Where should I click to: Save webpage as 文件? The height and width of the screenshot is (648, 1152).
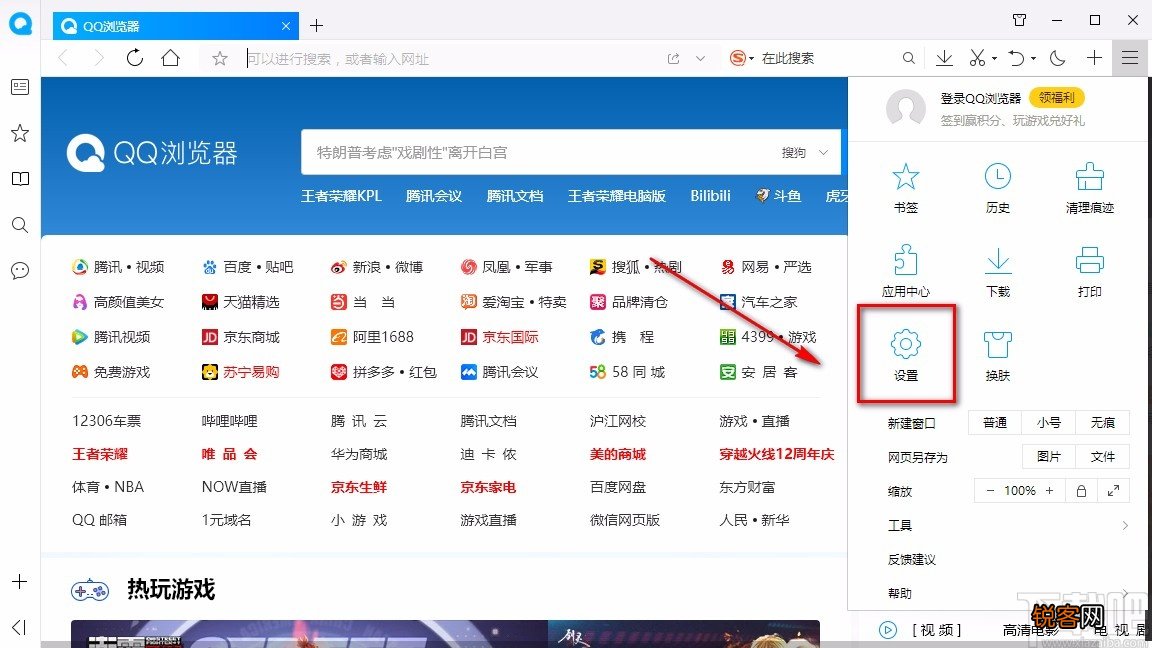1102,457
